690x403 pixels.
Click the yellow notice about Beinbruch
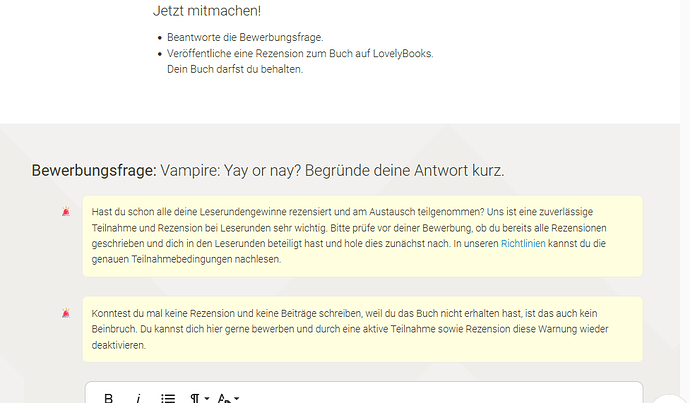click(x=363, y=330)
